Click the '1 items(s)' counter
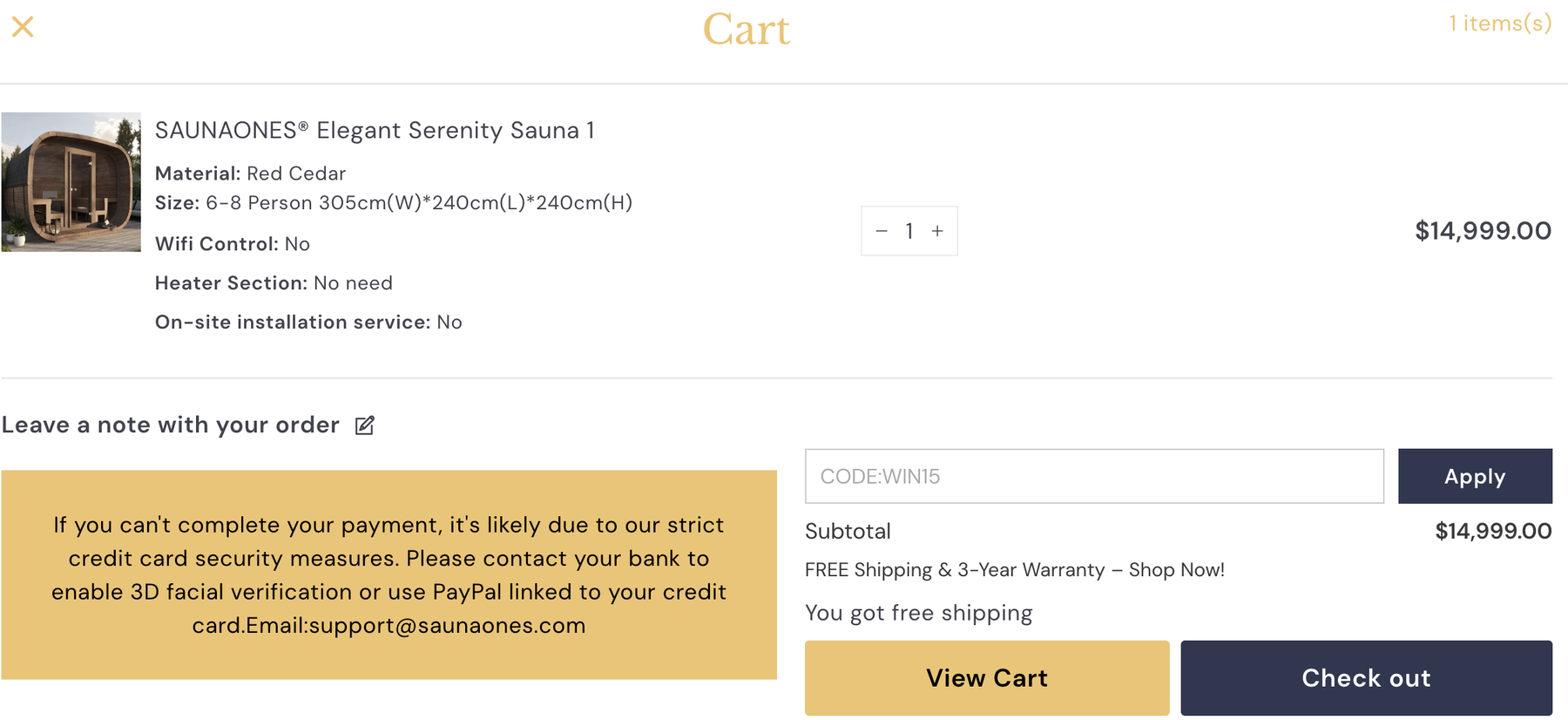The image size is (1568, 720). [x=1500, y=24]
